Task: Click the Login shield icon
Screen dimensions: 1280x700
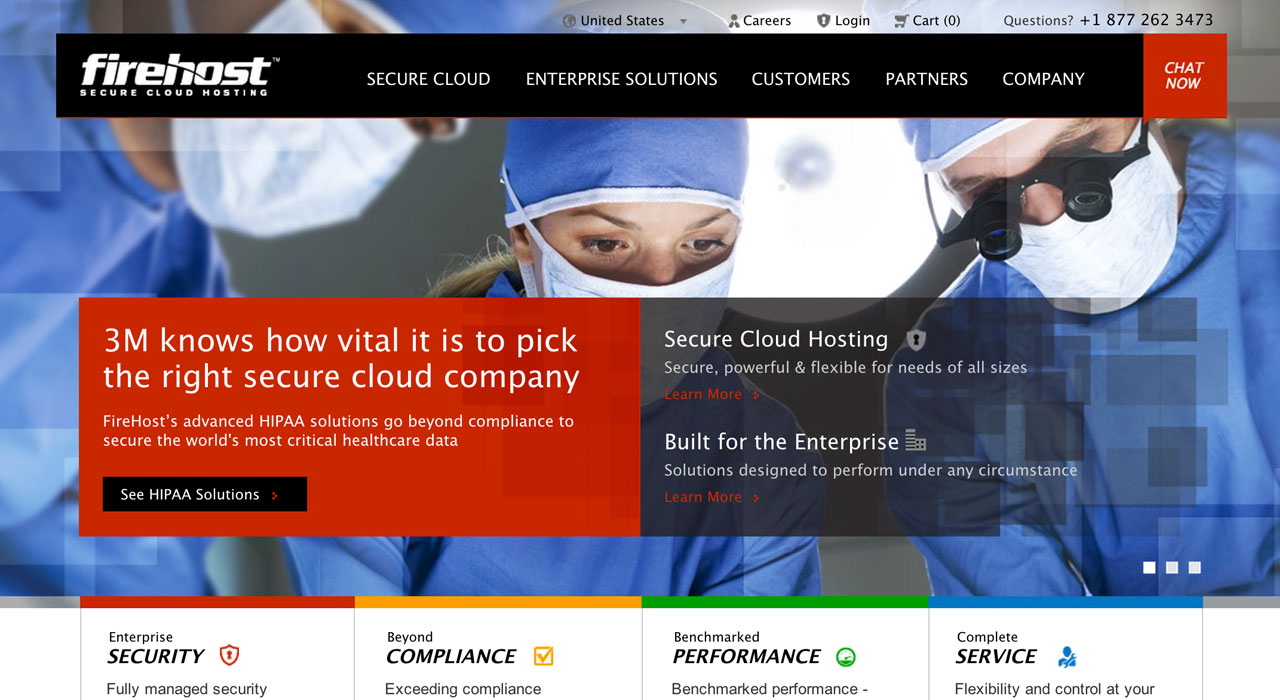Action: [824, 20]
